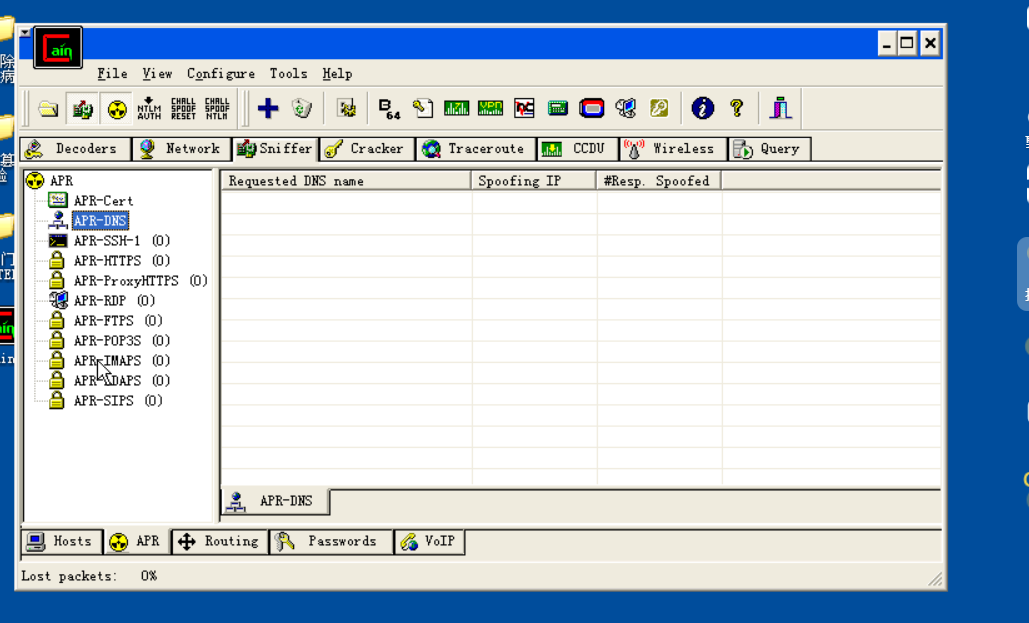Screen dimensions: 1029x623
Task: Open the Routing bottom tab
Action: tap(220, 542)
